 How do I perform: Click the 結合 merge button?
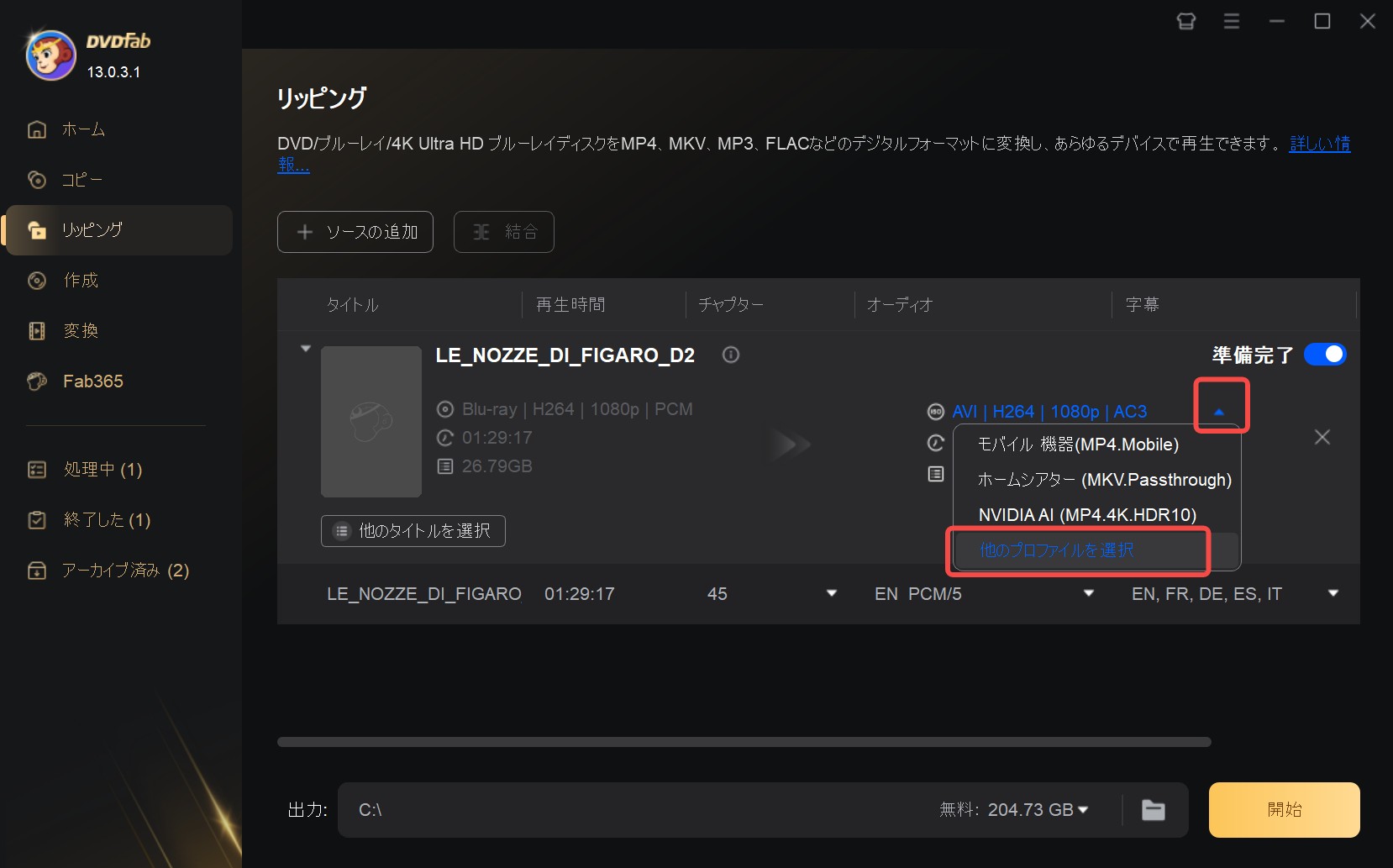click(x=504, y=232)
